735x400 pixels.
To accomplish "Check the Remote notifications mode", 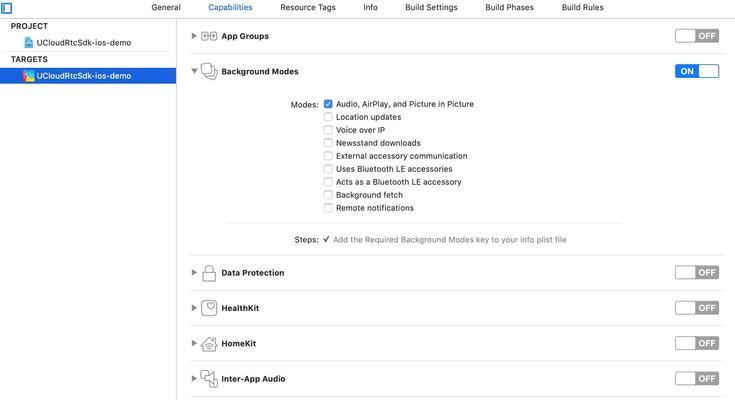I will tap(328, 208).
